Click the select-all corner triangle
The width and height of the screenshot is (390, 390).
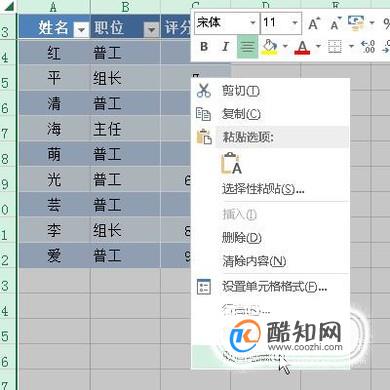pos(8,6)
